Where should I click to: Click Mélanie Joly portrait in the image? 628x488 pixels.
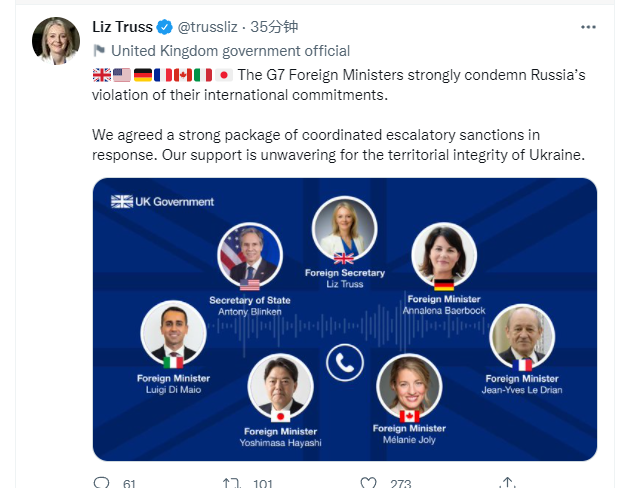pos(409,387)
